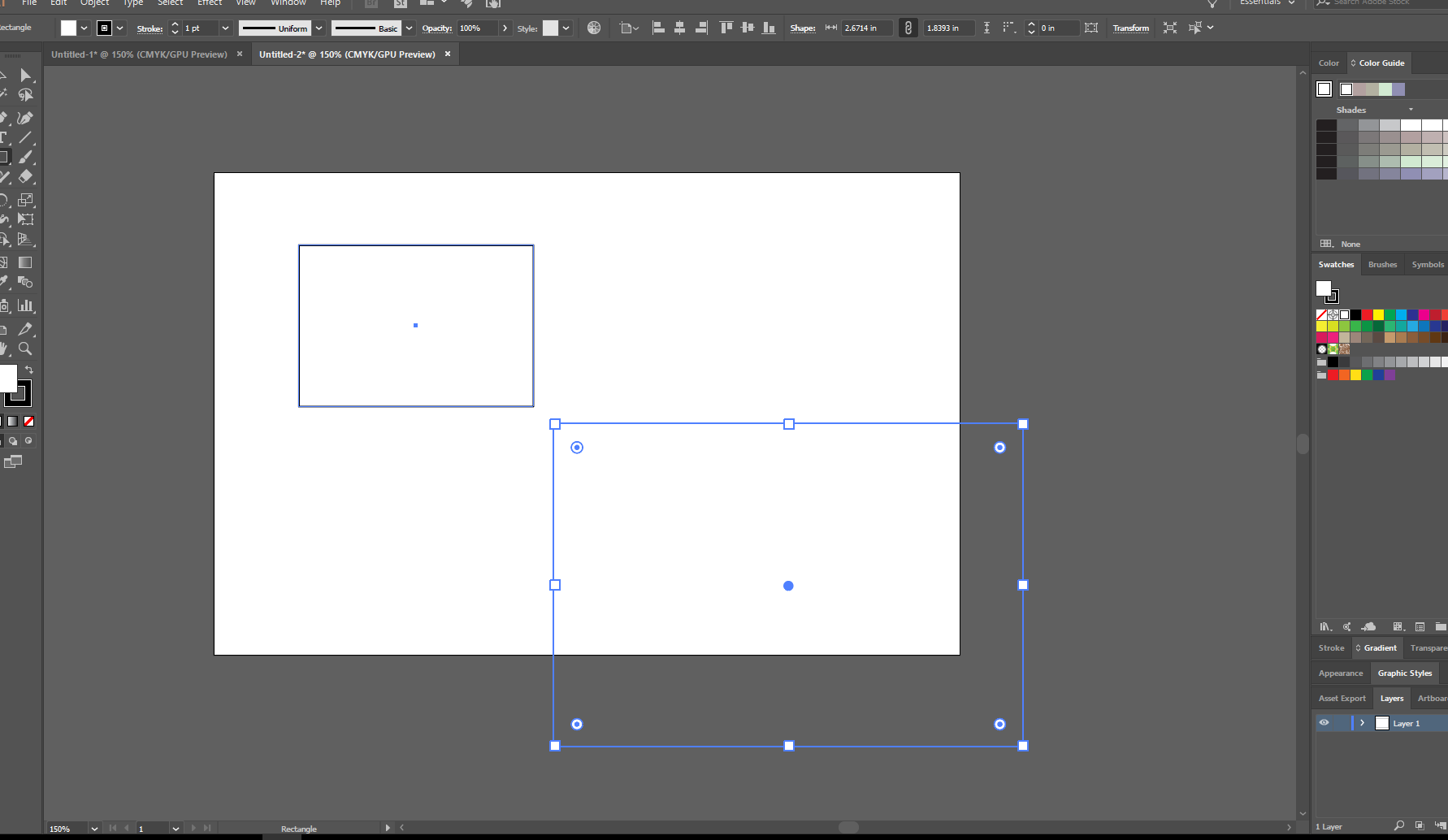Image resolution: width=1448 pixels, height=840 pixels.
Task: Click the Swatch Libraries menu icon
Action: tap(1325, 626)
